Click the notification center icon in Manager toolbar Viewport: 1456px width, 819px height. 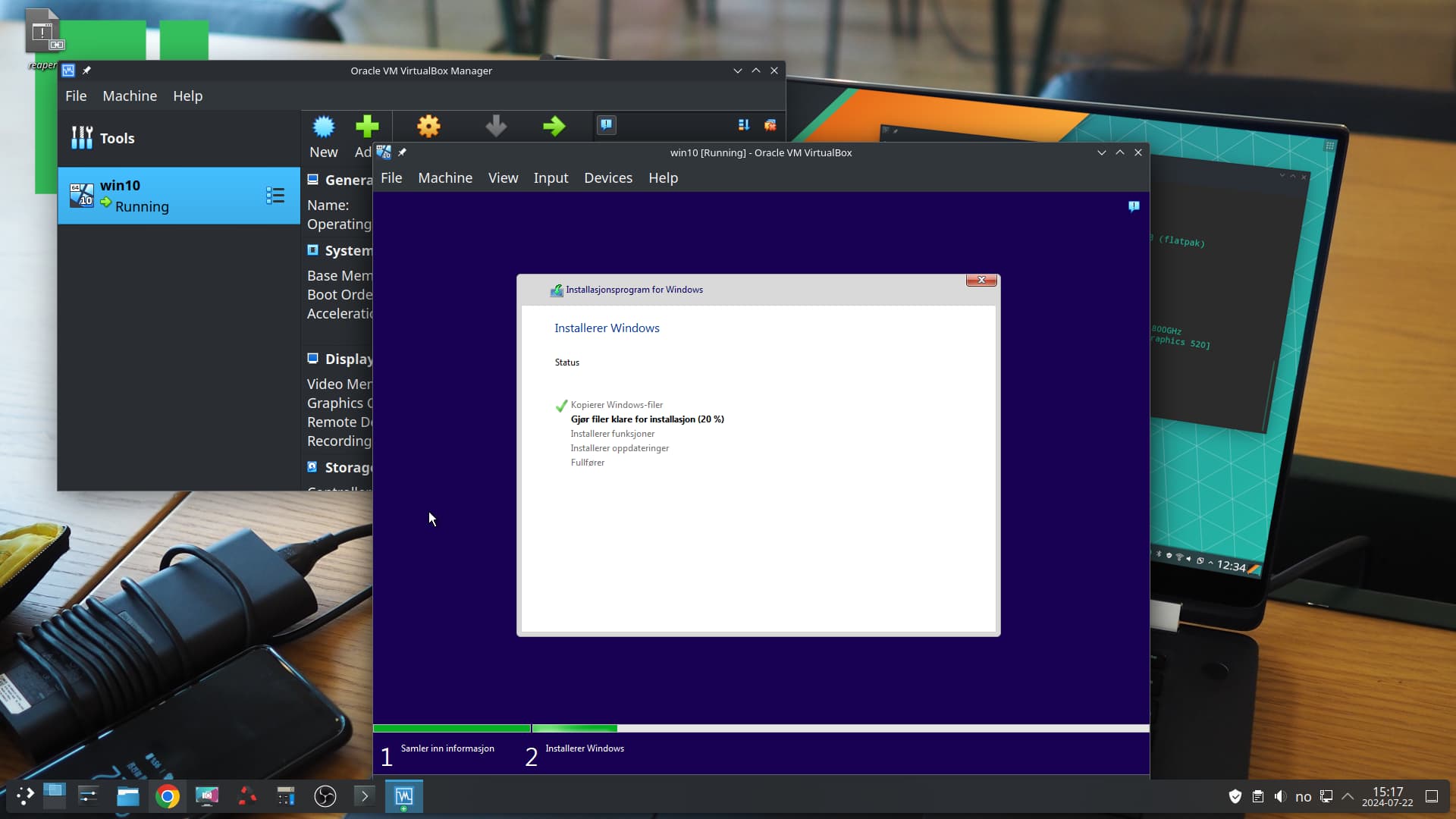click(607, 125)
